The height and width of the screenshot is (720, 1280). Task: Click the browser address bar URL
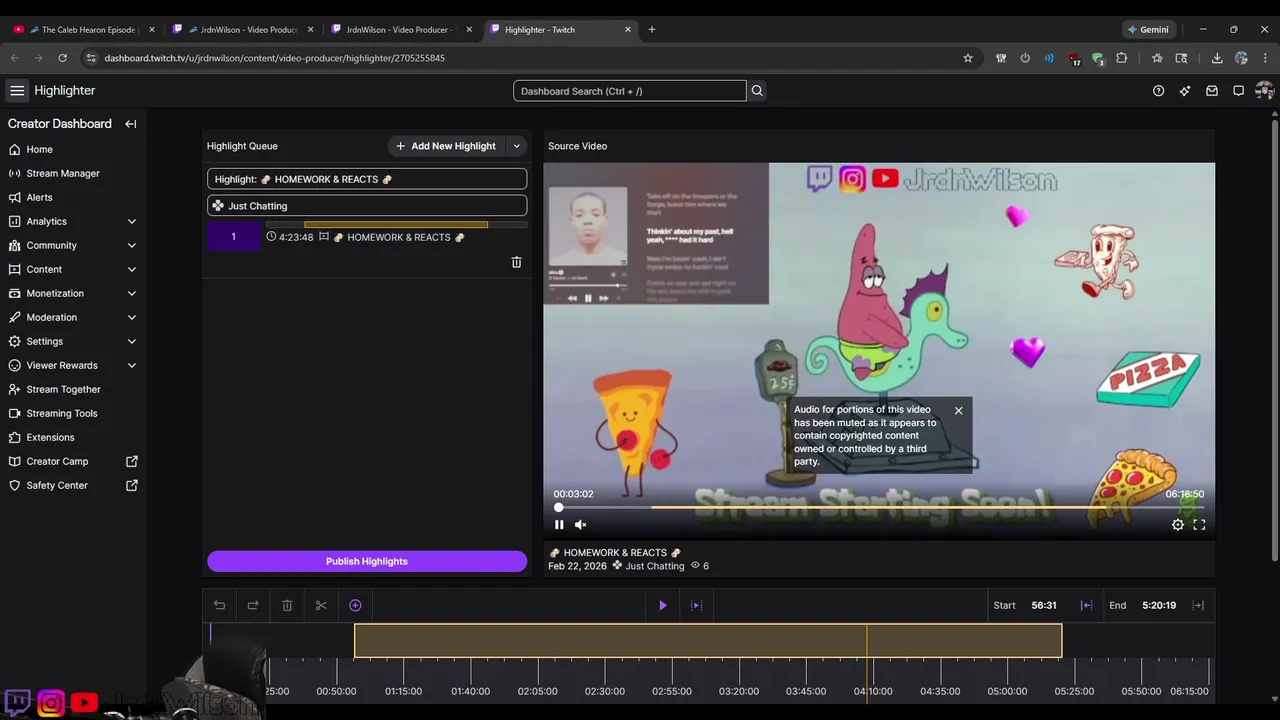click(x=275, y=58)
